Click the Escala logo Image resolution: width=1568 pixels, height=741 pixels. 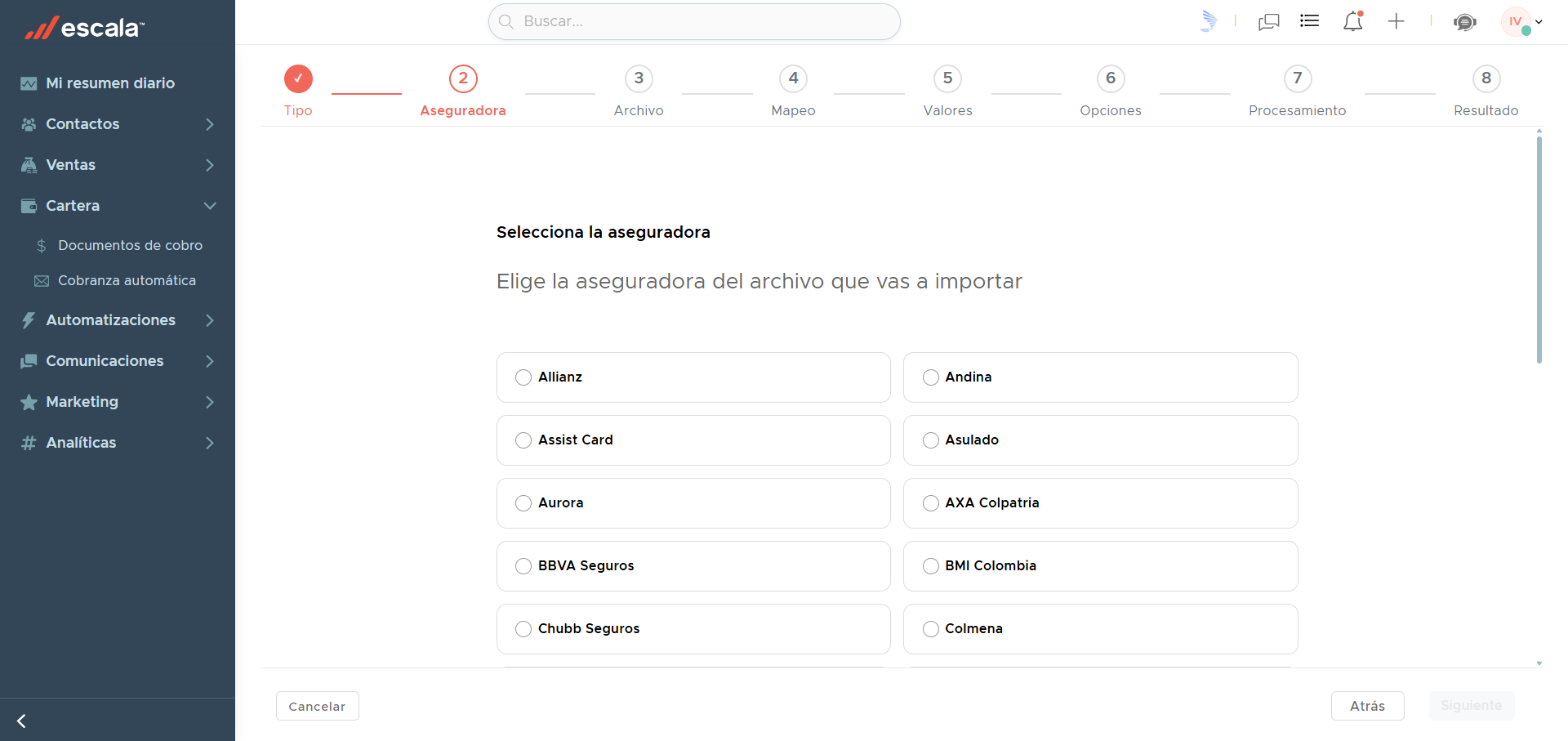tap(85, 28)
